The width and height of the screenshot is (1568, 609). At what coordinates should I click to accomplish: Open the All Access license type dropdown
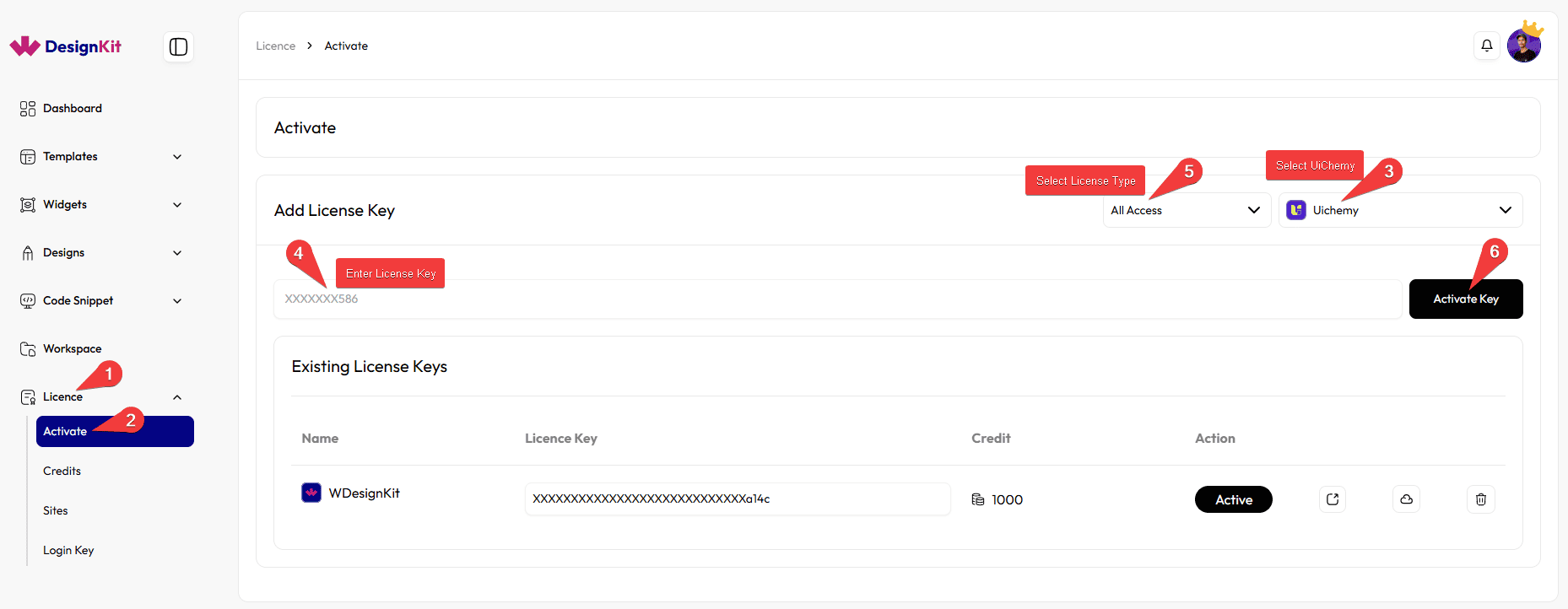tap(1186, 210)
